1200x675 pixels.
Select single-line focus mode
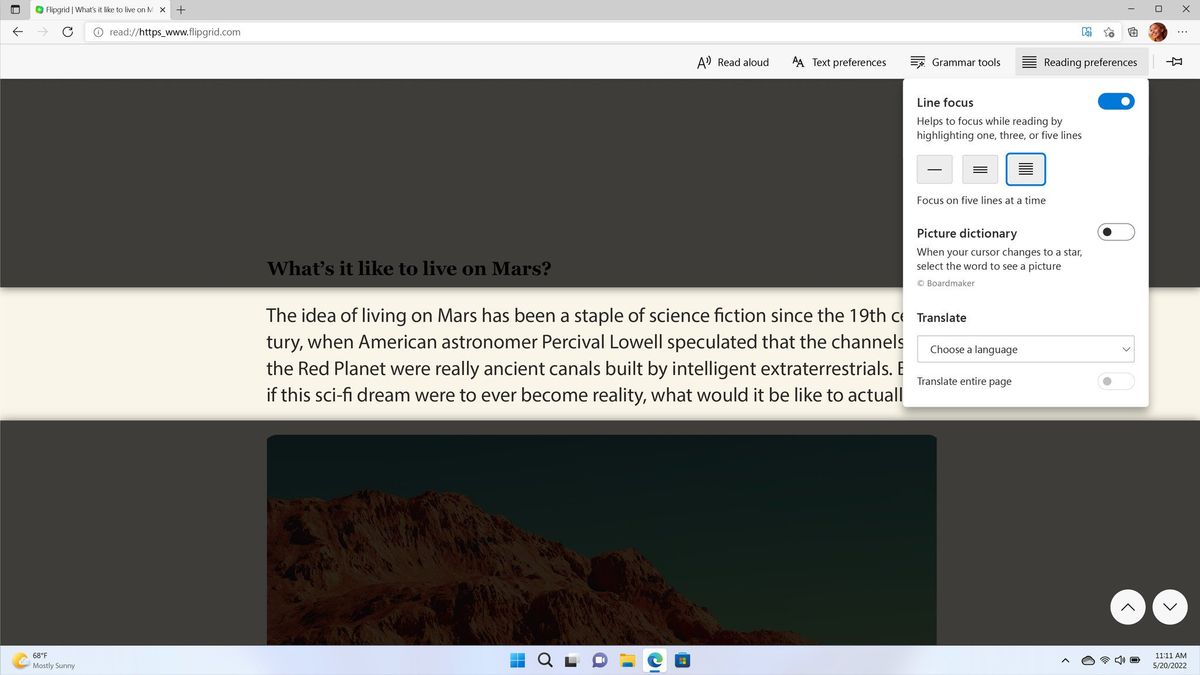[x=934, y=169]
